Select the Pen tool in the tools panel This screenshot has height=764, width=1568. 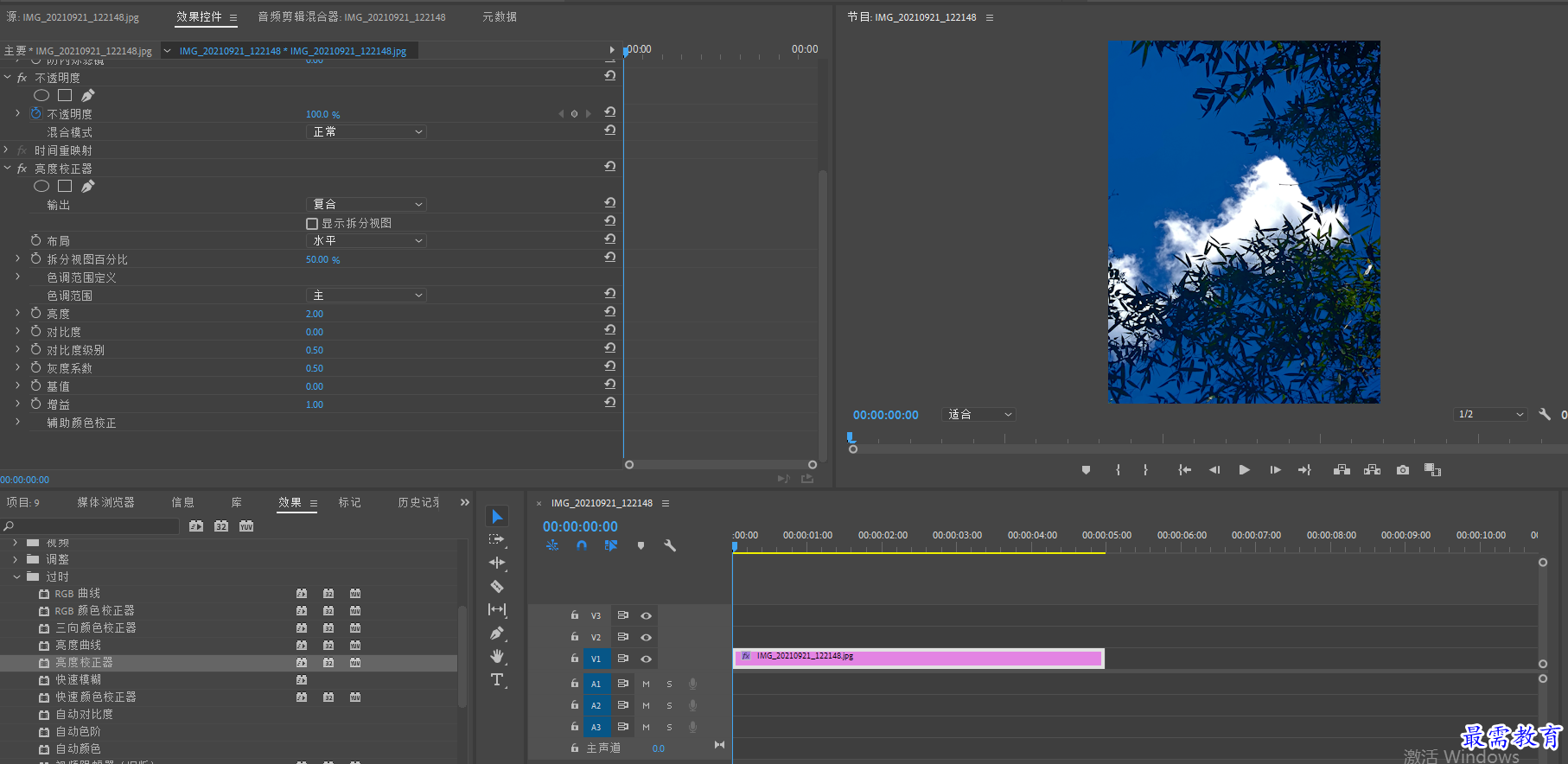(x=497, y=633)
